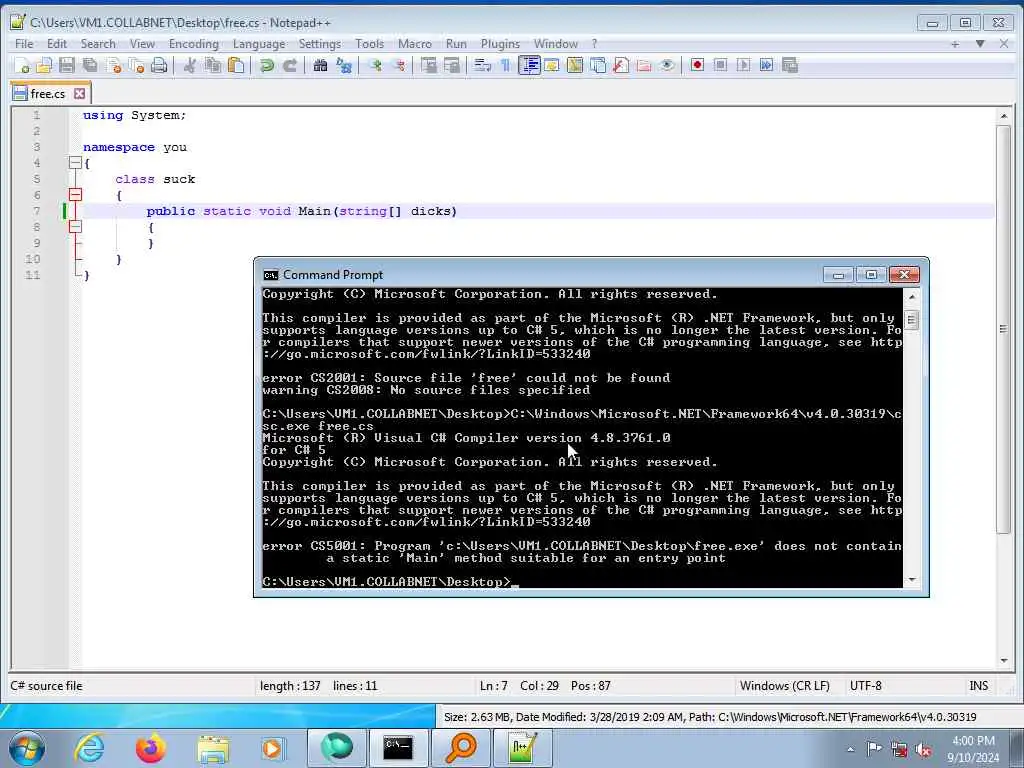The width and height of the screenshot is (1024, 768).
Task: Open the File menu
Action: [x=24, y=44]
